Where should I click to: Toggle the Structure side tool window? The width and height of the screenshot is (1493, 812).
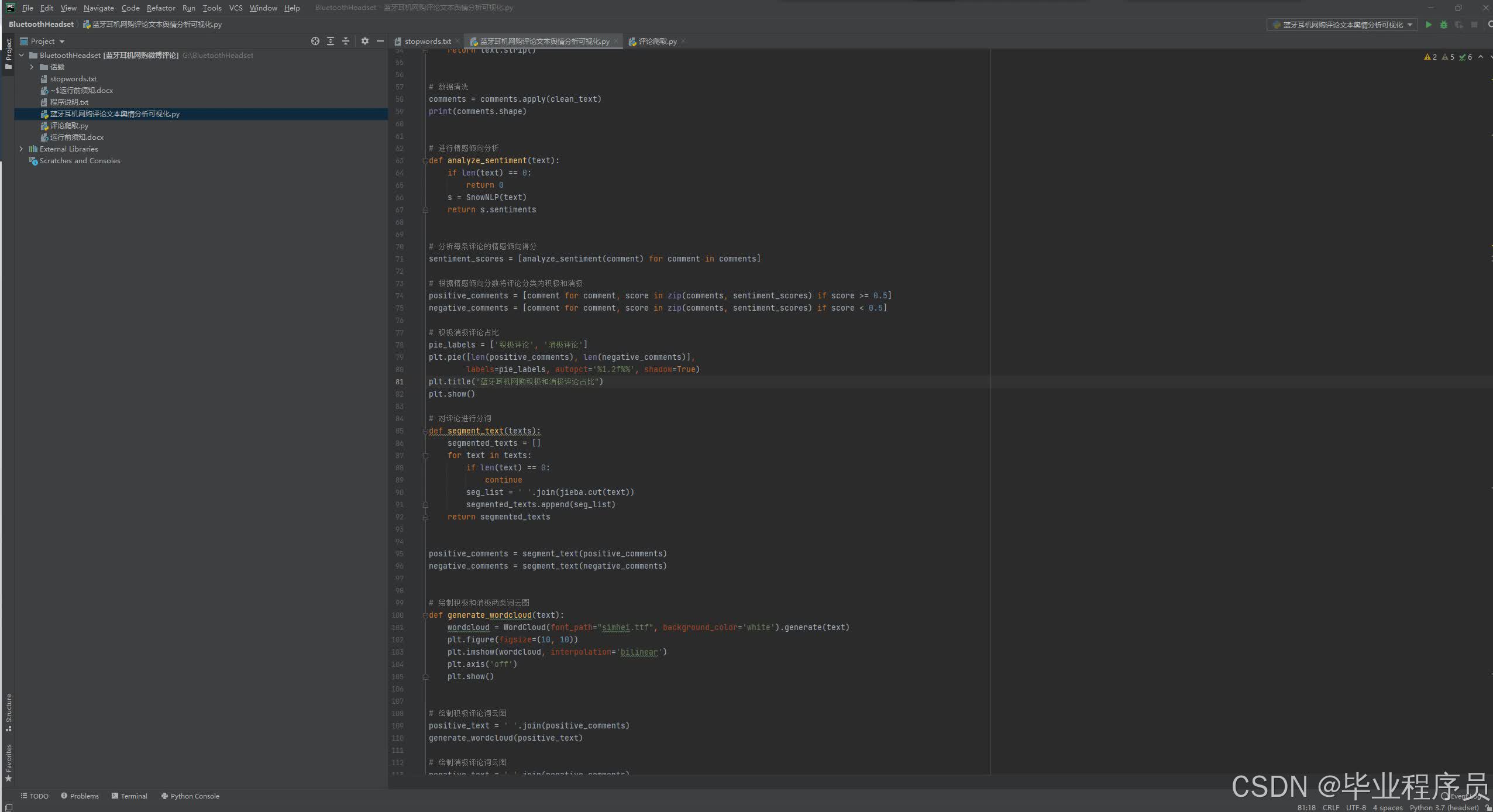pos(8,711)
